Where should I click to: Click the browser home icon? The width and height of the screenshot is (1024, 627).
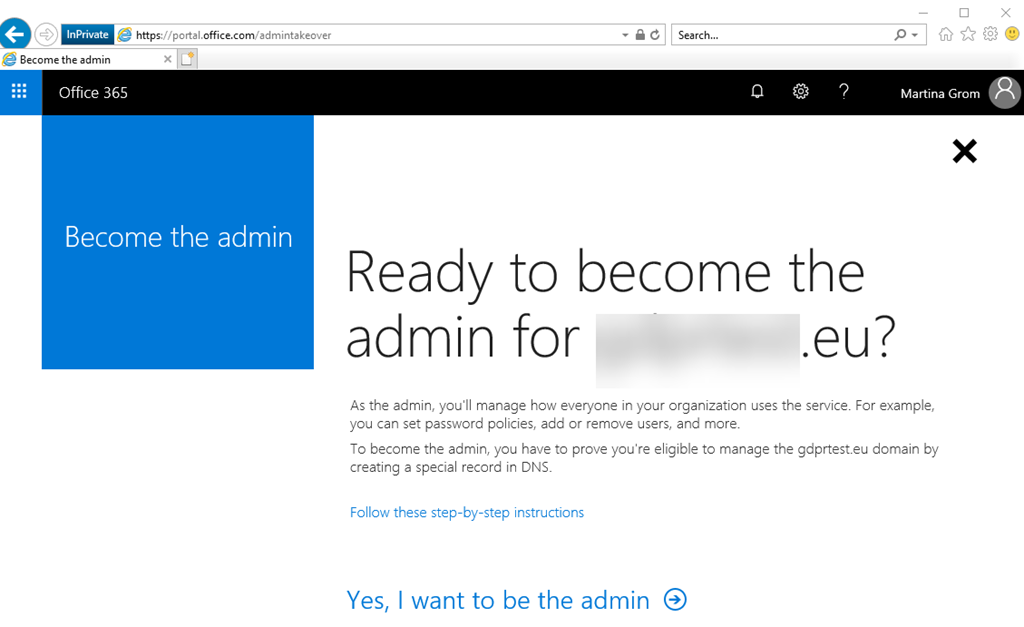point(946,34)
